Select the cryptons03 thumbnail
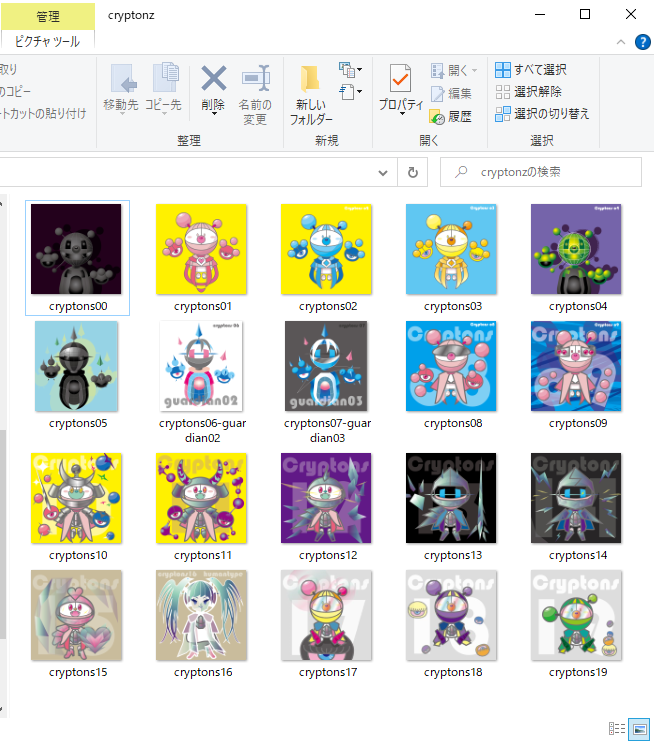Image resolution: width=655 pixels, height=741 pixels. coord(451,249)
